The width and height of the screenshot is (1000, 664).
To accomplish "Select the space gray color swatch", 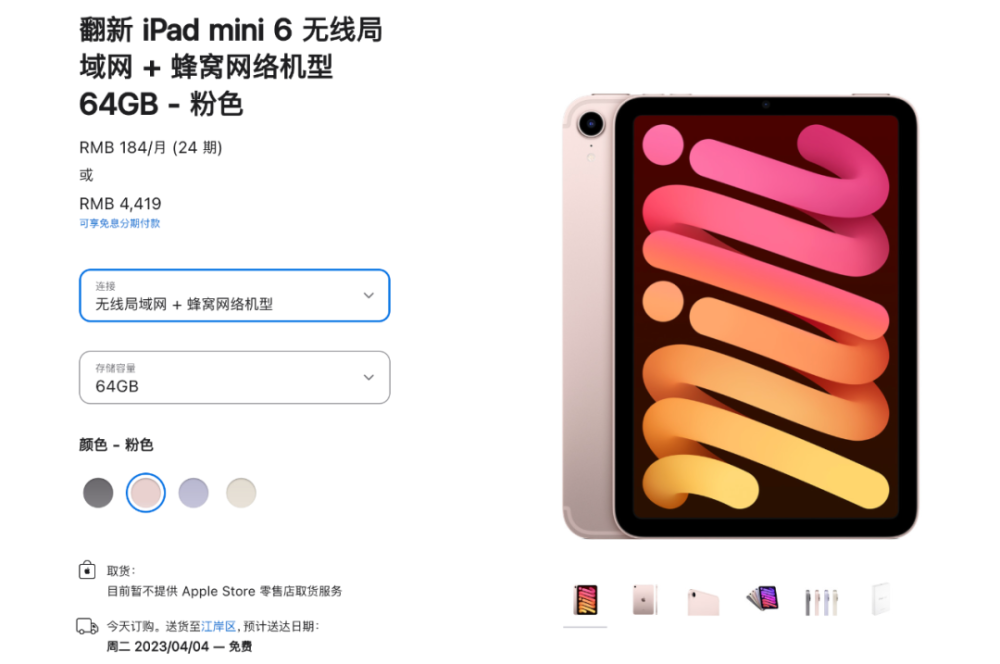I will pyautogui.click(x=98, y=493).
